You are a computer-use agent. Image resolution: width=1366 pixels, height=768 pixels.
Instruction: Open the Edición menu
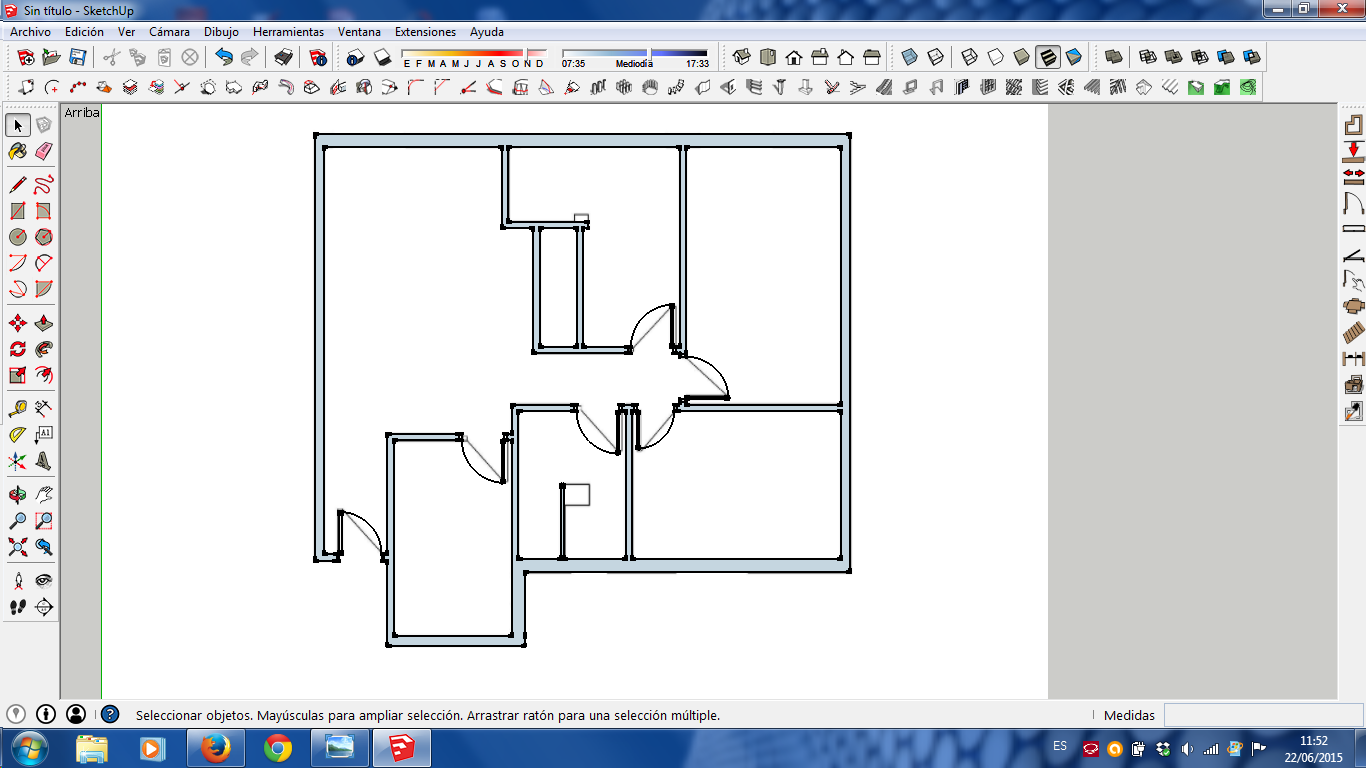pyautogui.click(x=84, y=32)
